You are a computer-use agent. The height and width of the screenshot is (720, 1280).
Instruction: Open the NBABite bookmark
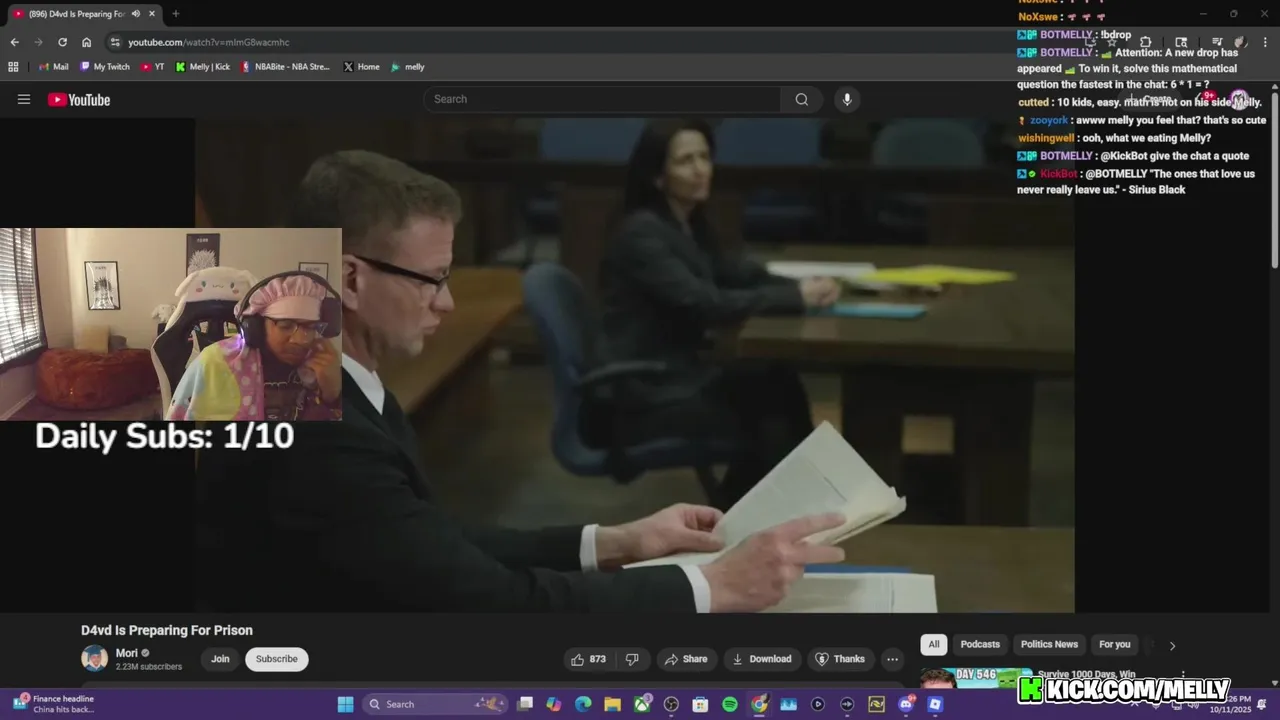pyautogui.click(x=285, y=67)
